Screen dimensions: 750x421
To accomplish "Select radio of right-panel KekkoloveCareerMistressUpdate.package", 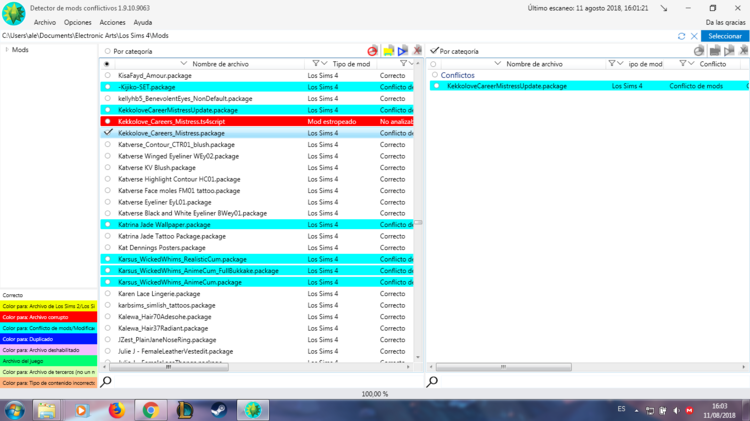I will (436, 86).
